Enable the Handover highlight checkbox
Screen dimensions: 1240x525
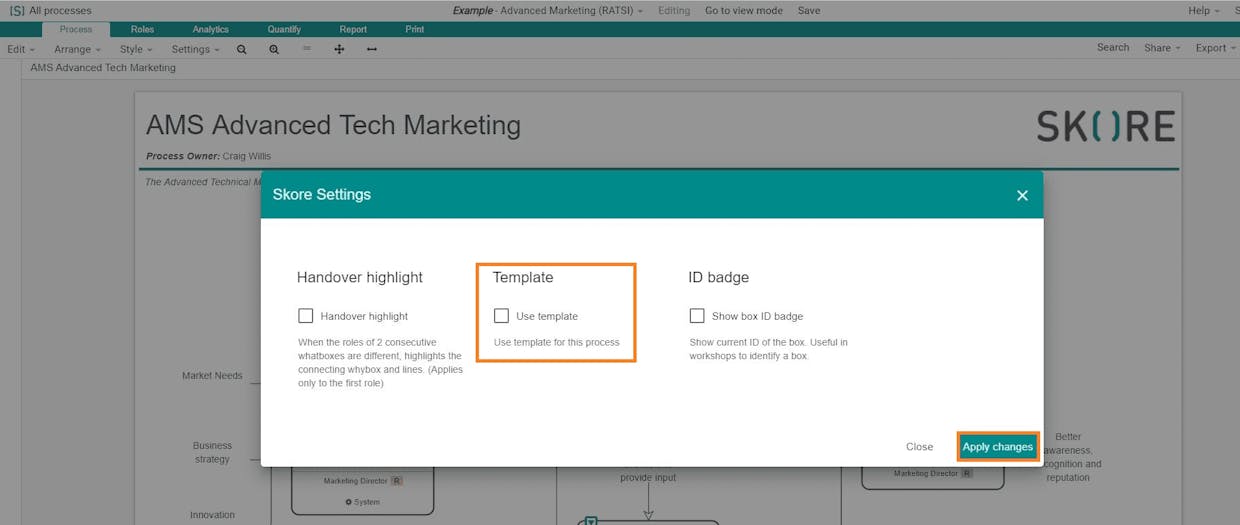306,316
